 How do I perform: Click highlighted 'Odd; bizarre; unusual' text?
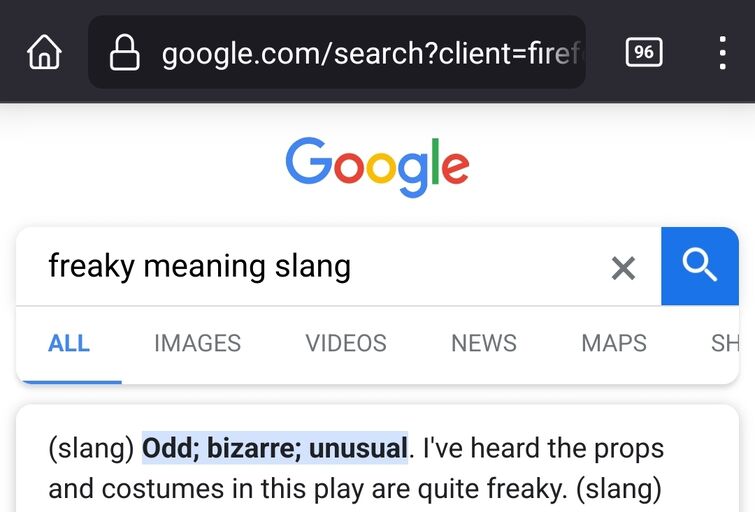(275, 448)
